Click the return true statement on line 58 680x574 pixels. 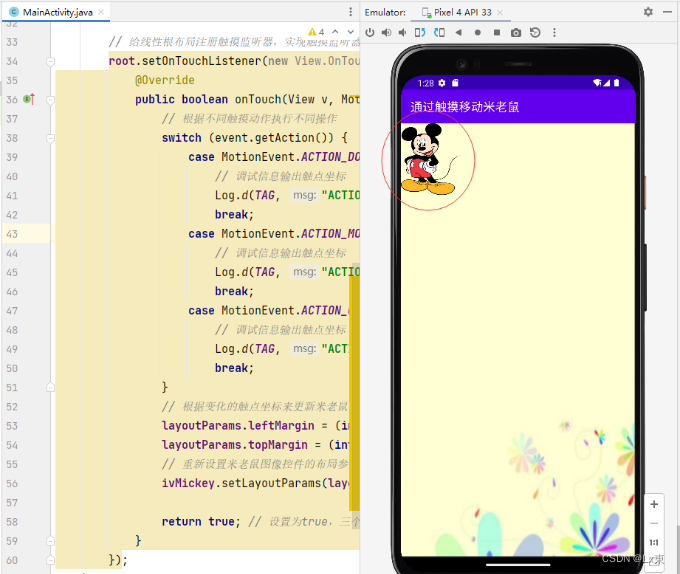(201, 522)
